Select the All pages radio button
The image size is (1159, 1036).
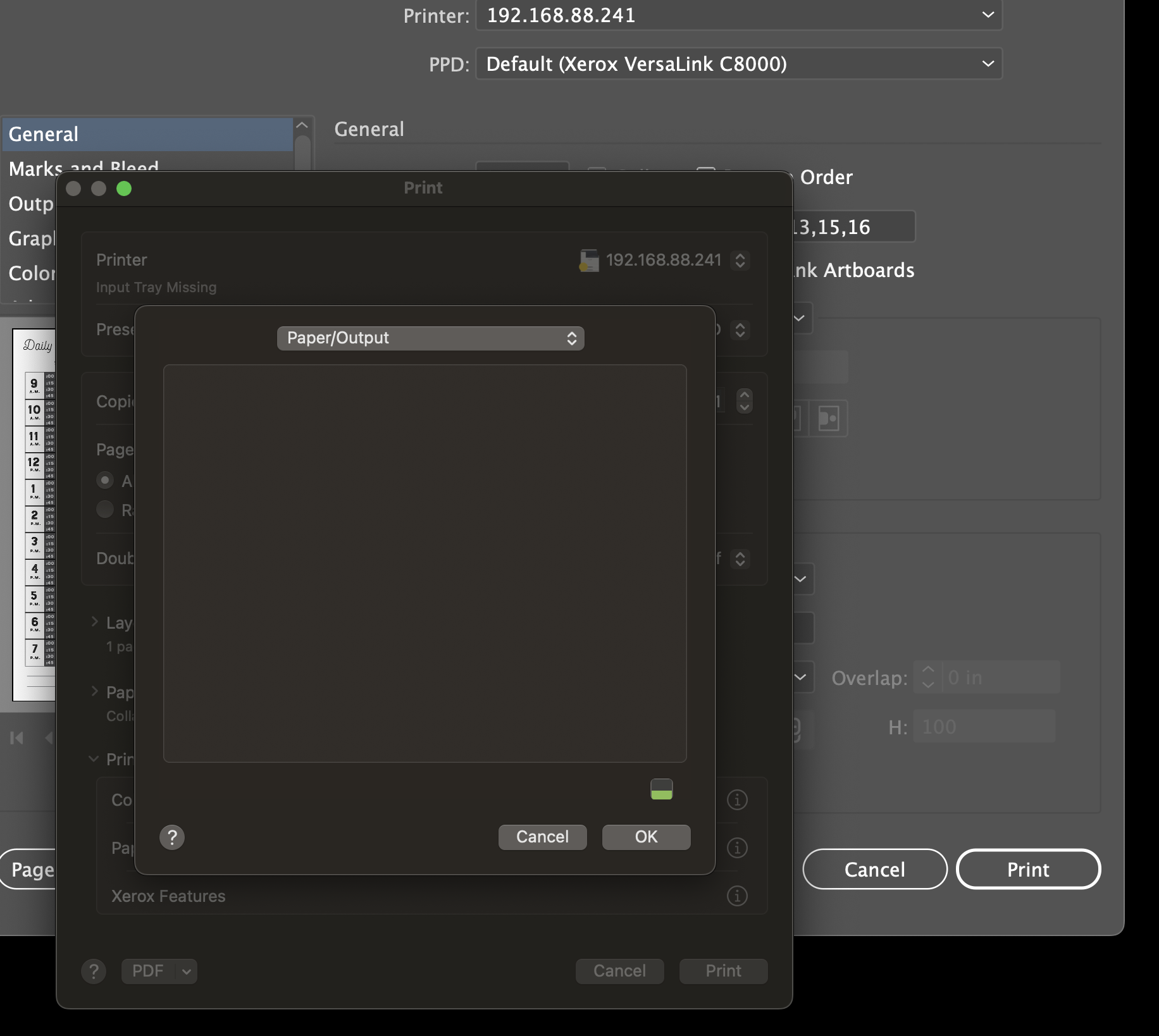coord(105,480)
